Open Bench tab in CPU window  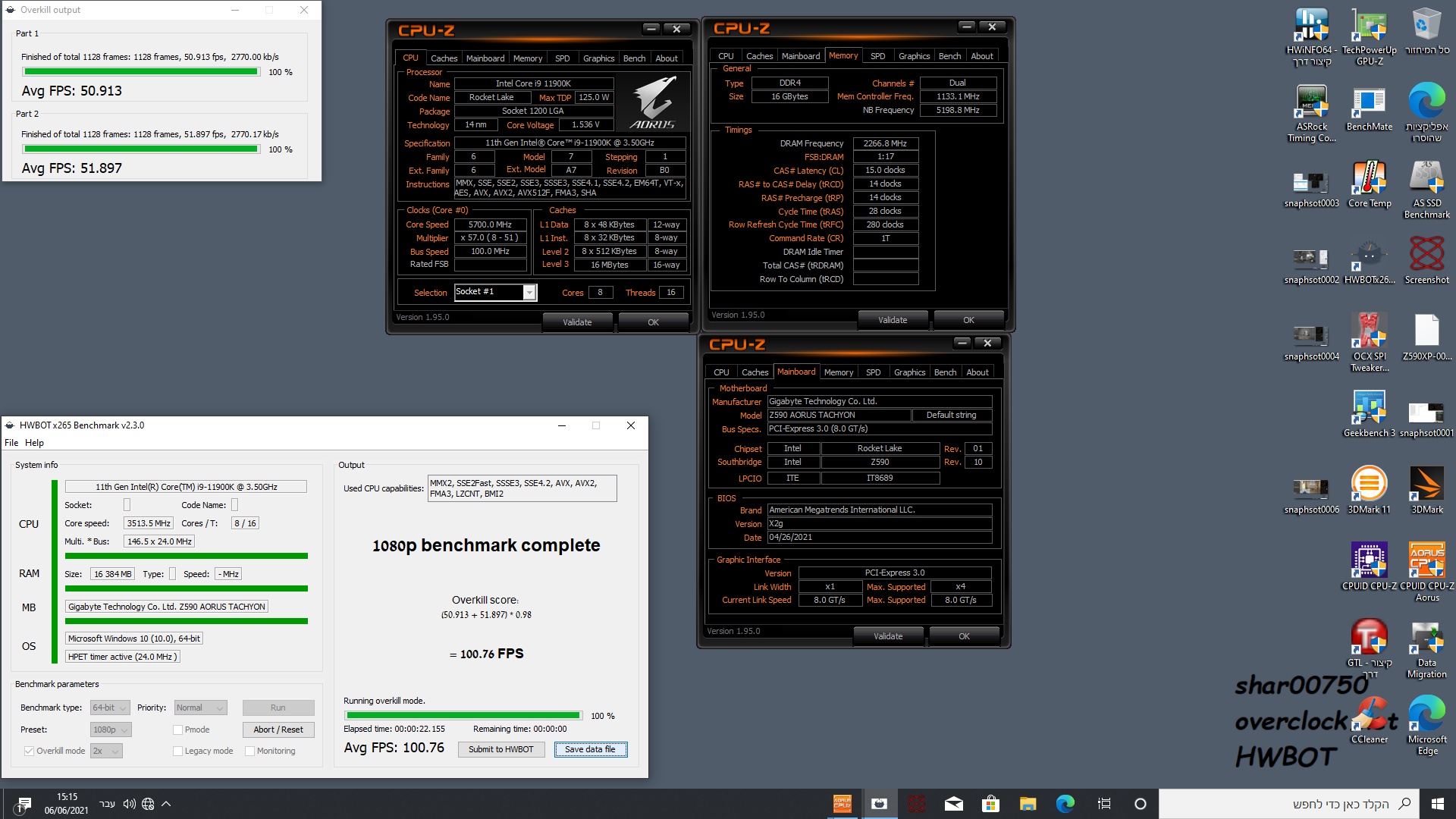point(634,58)
